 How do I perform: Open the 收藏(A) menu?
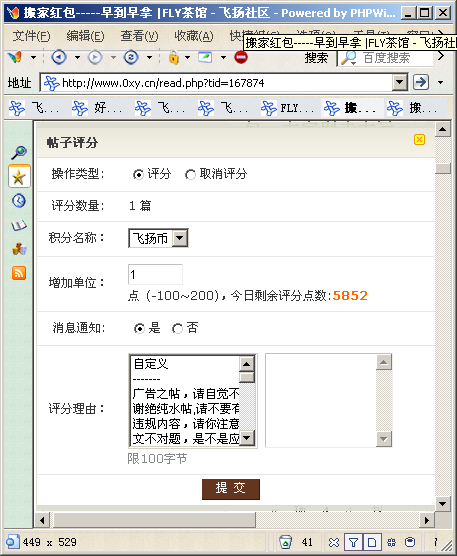coord(194,36)
